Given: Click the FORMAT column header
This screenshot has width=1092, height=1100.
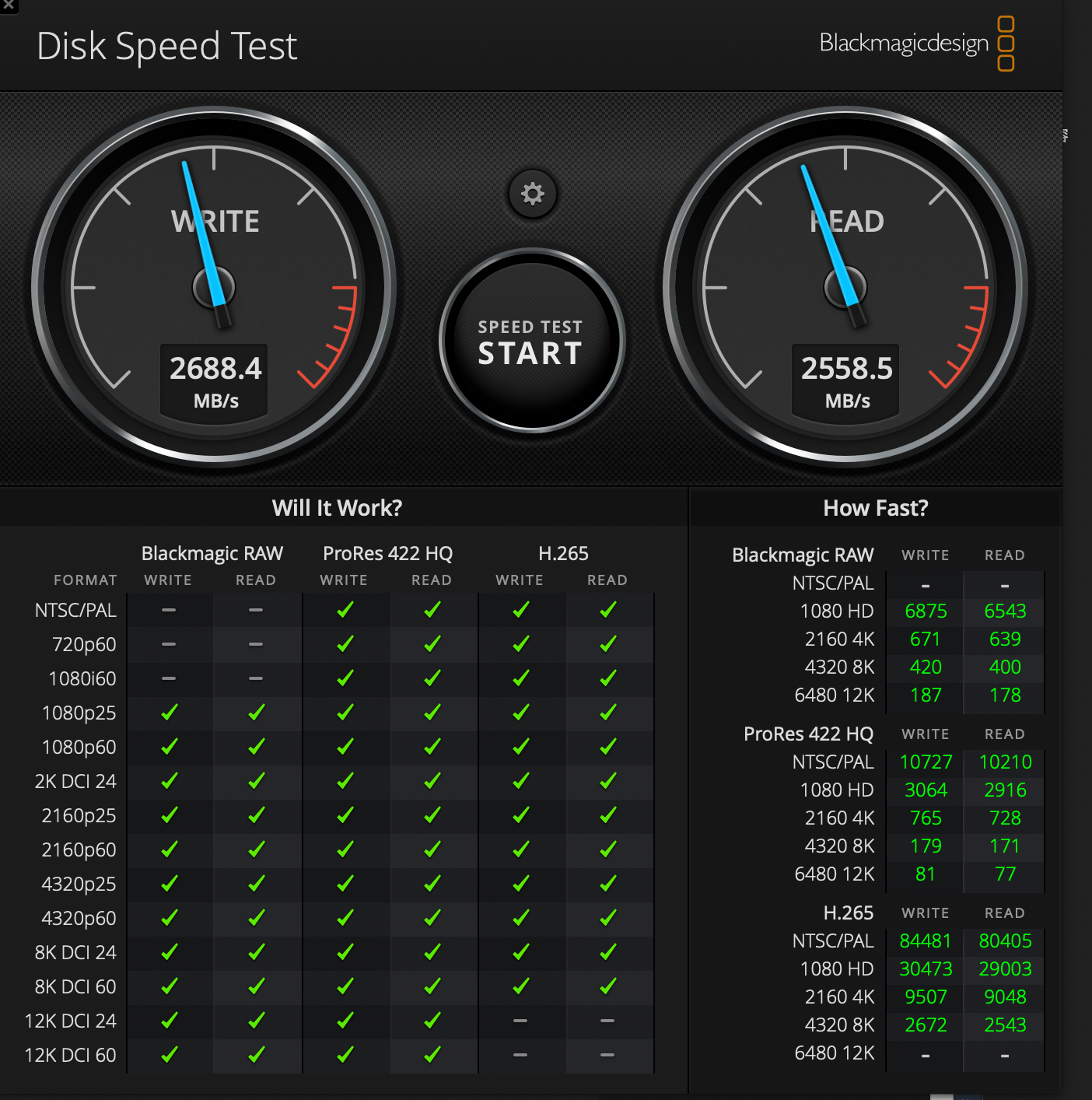Looking at the screenshot, I should (86, 580).
